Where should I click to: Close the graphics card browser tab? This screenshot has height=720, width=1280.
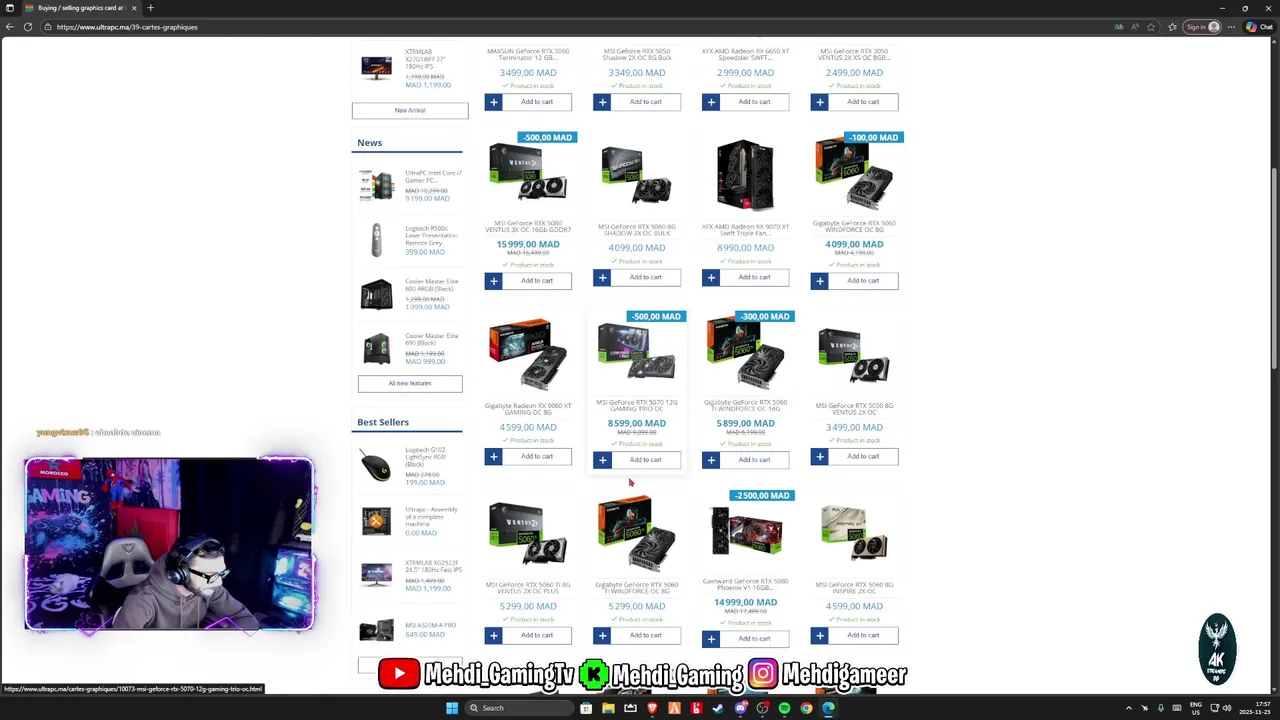(x=134, y=8)
